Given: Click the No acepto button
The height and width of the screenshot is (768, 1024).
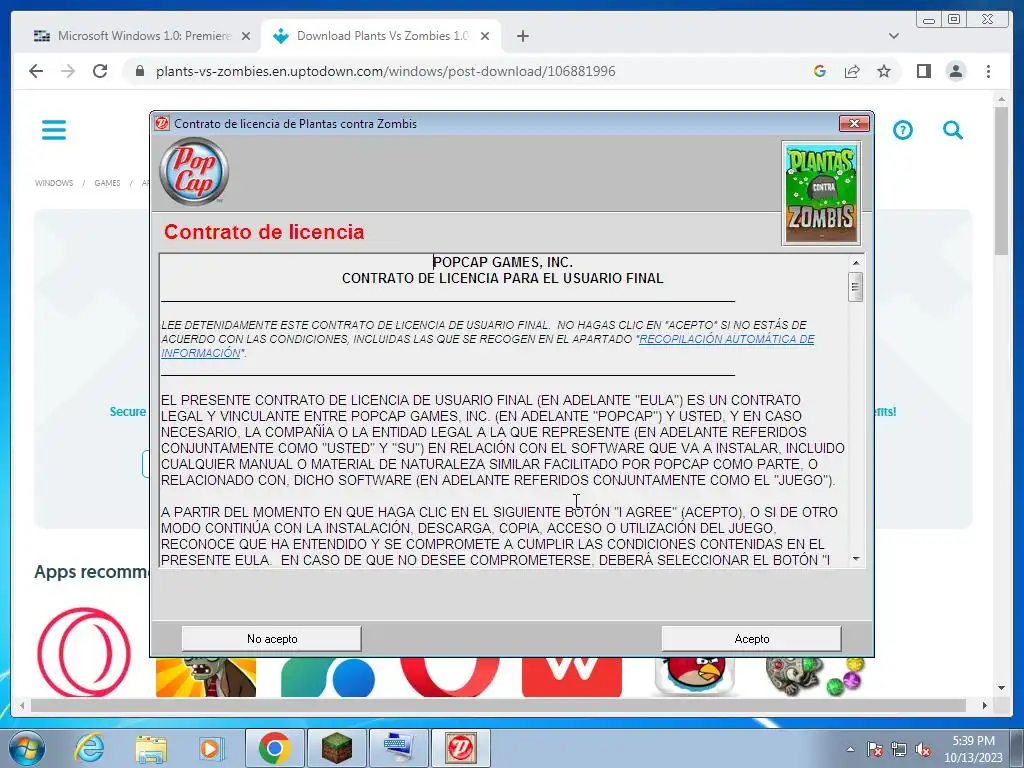Looking at the screenshot, I should (272, 639).
